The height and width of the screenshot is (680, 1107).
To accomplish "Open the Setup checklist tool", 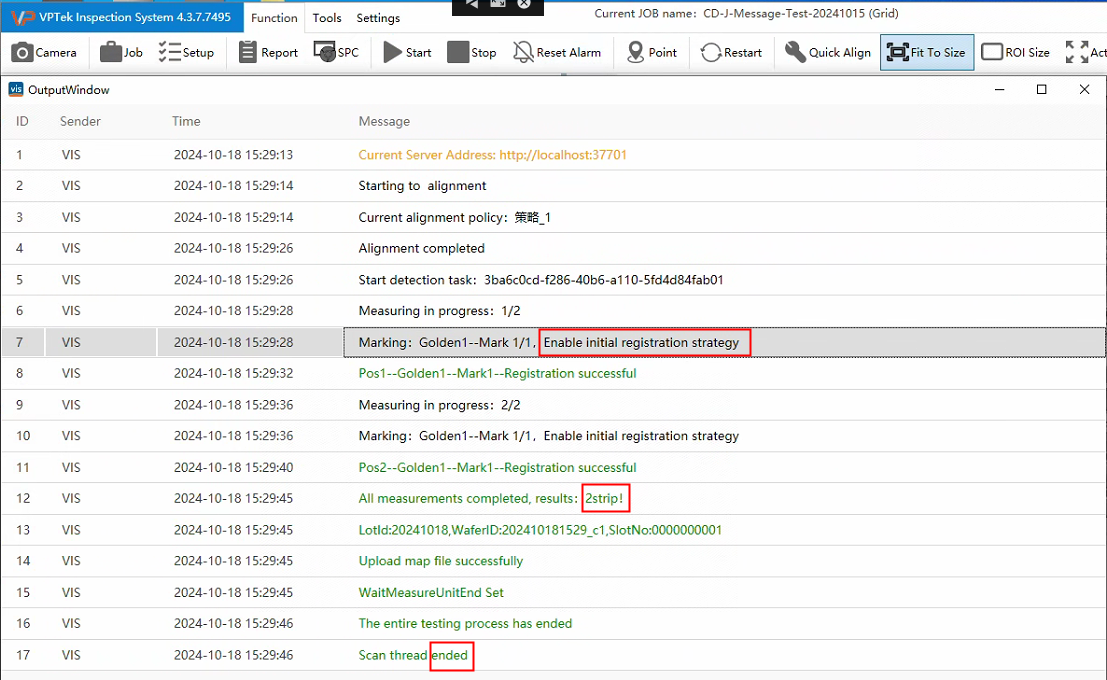I will 186,52.
